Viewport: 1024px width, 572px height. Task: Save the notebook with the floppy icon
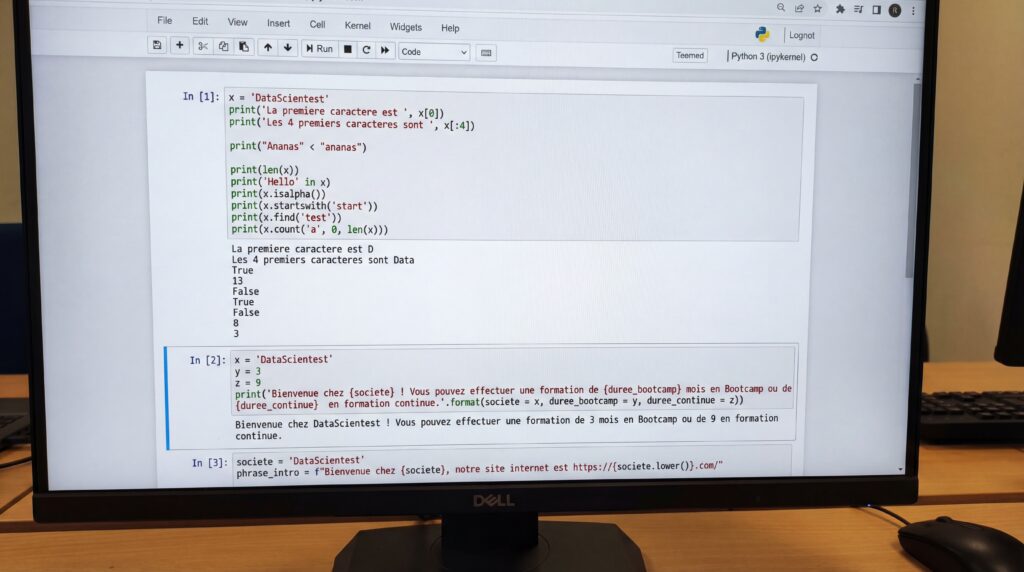coord(157,45)
